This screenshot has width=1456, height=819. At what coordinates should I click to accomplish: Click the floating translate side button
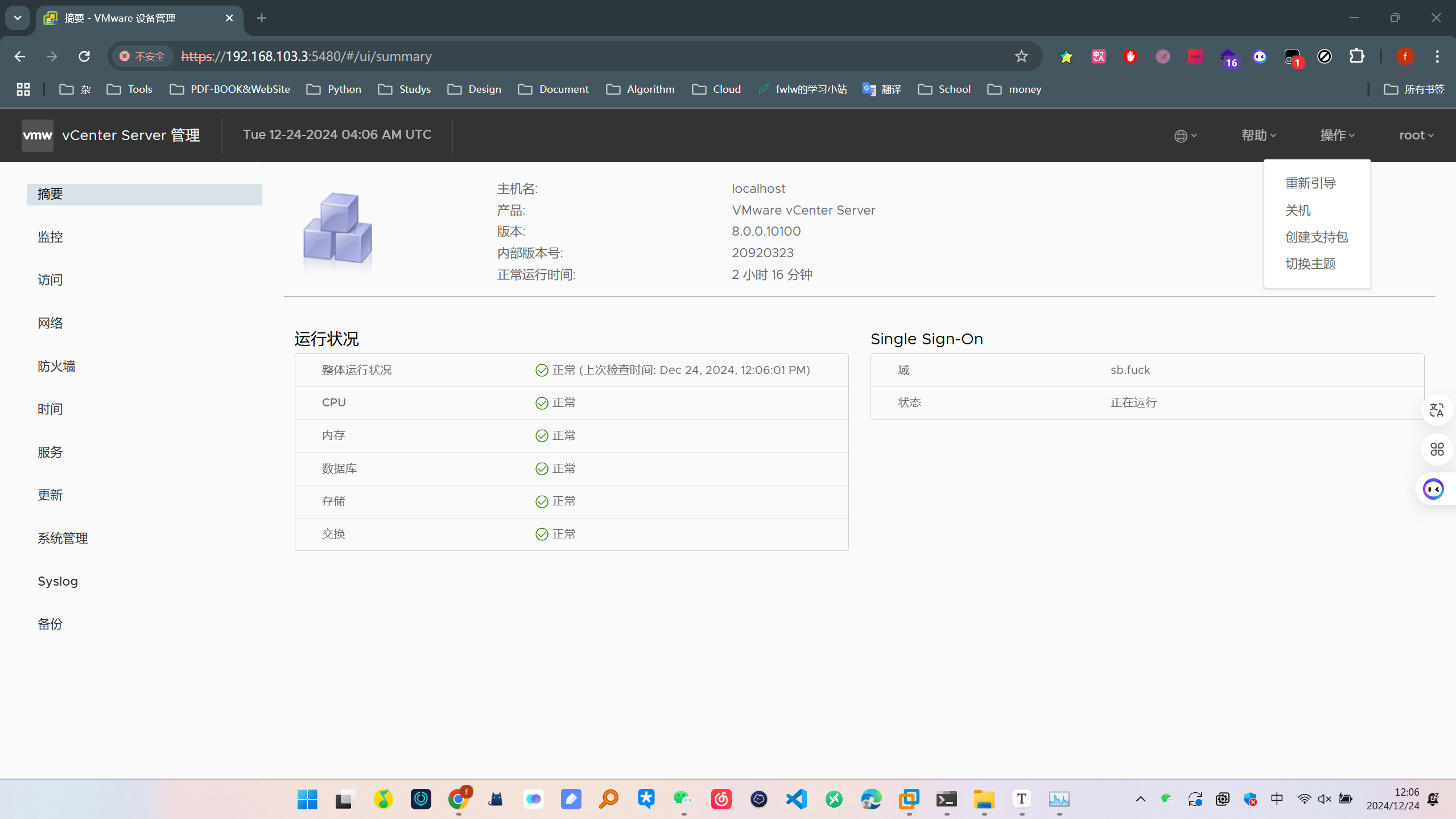click(1437, 410)
